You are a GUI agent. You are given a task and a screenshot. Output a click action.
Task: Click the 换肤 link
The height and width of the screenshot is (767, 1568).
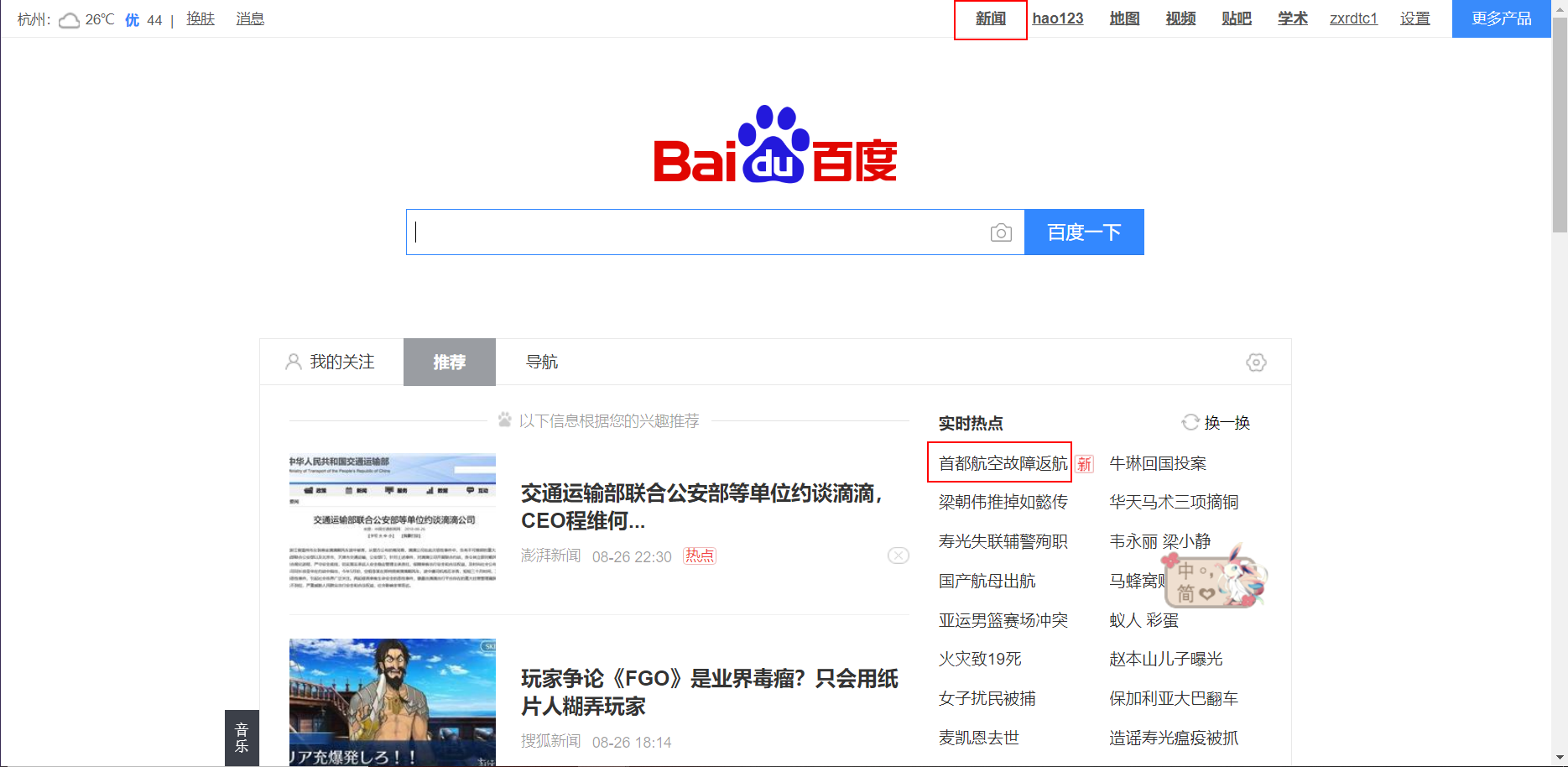(201, 18)
